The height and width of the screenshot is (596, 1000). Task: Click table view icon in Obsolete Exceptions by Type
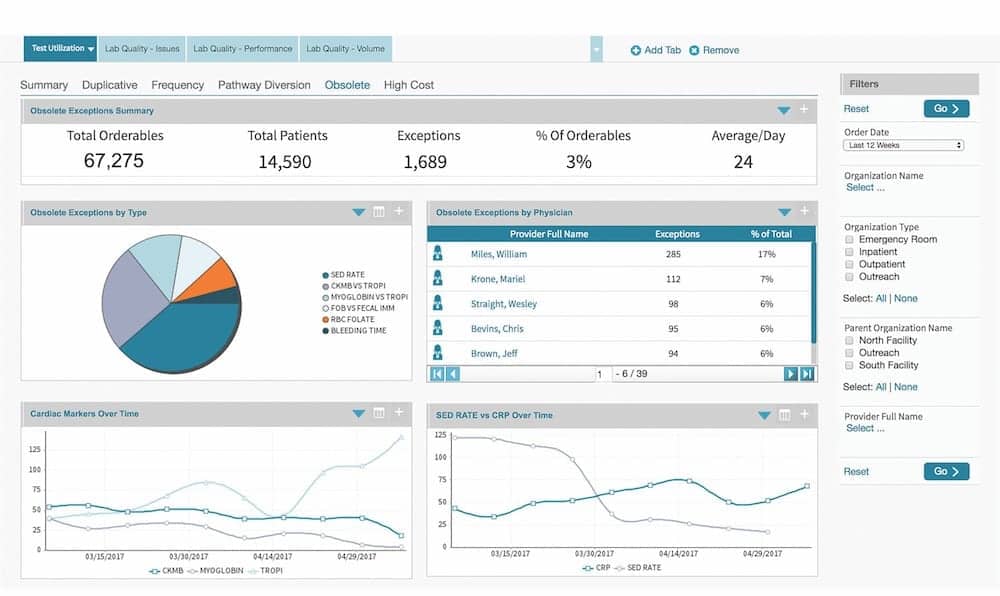379,212
